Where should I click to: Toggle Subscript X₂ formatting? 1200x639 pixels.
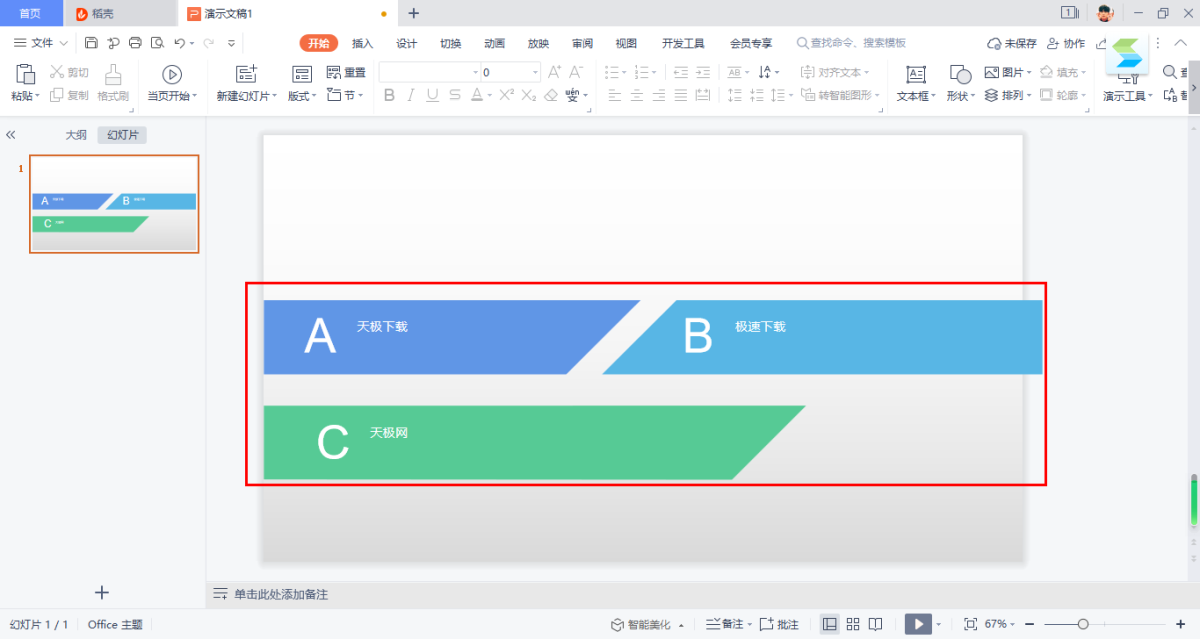pyautogui.click(x=528, y=95)
